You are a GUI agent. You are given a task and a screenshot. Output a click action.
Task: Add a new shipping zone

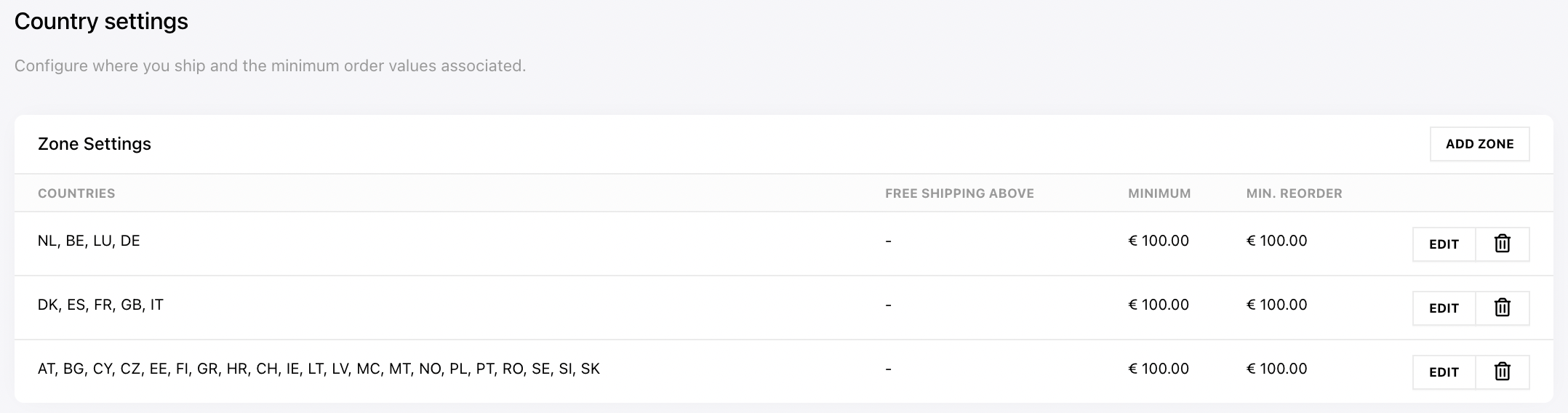[1479, 144]
